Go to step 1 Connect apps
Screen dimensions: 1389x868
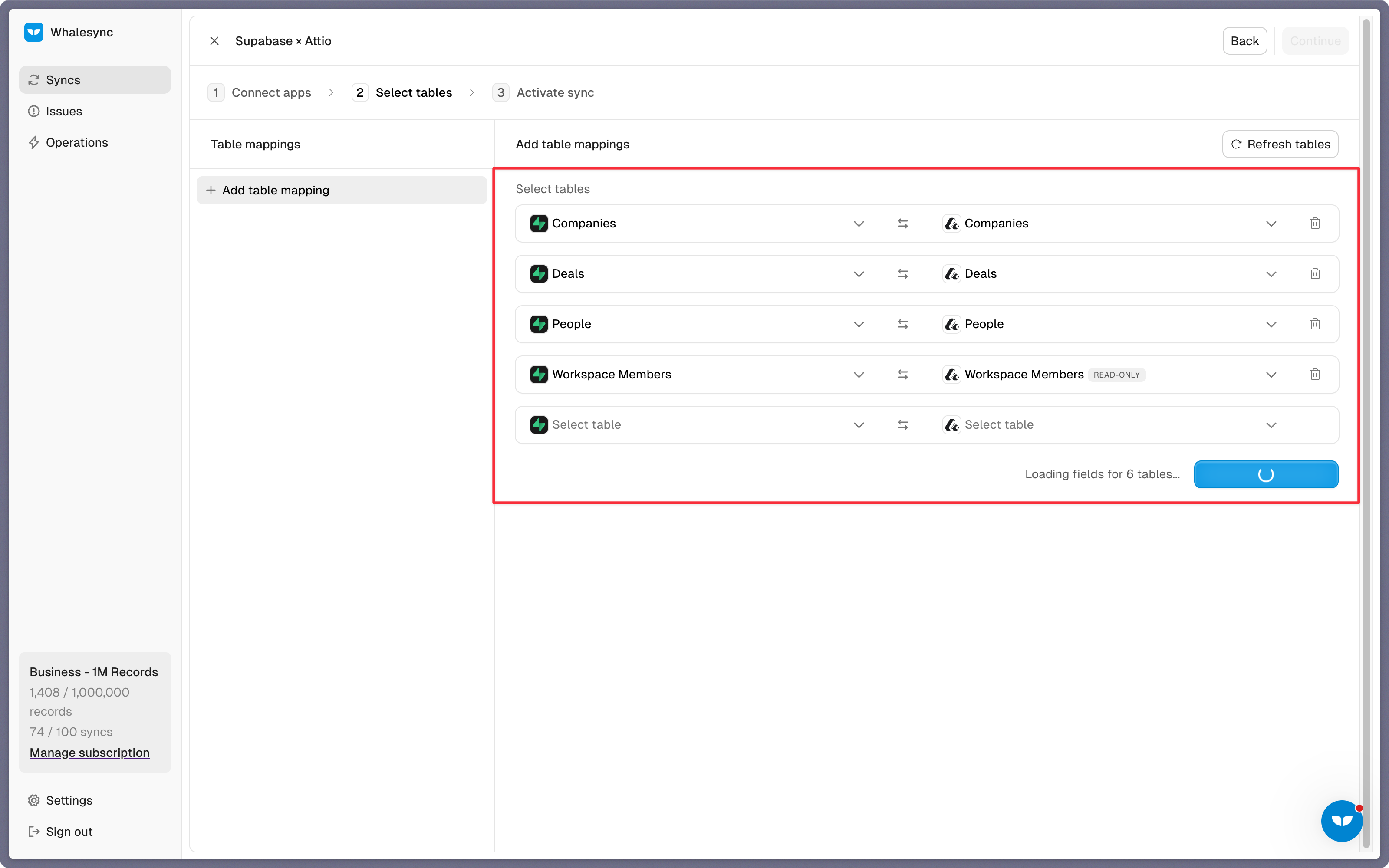click(260, 92)
